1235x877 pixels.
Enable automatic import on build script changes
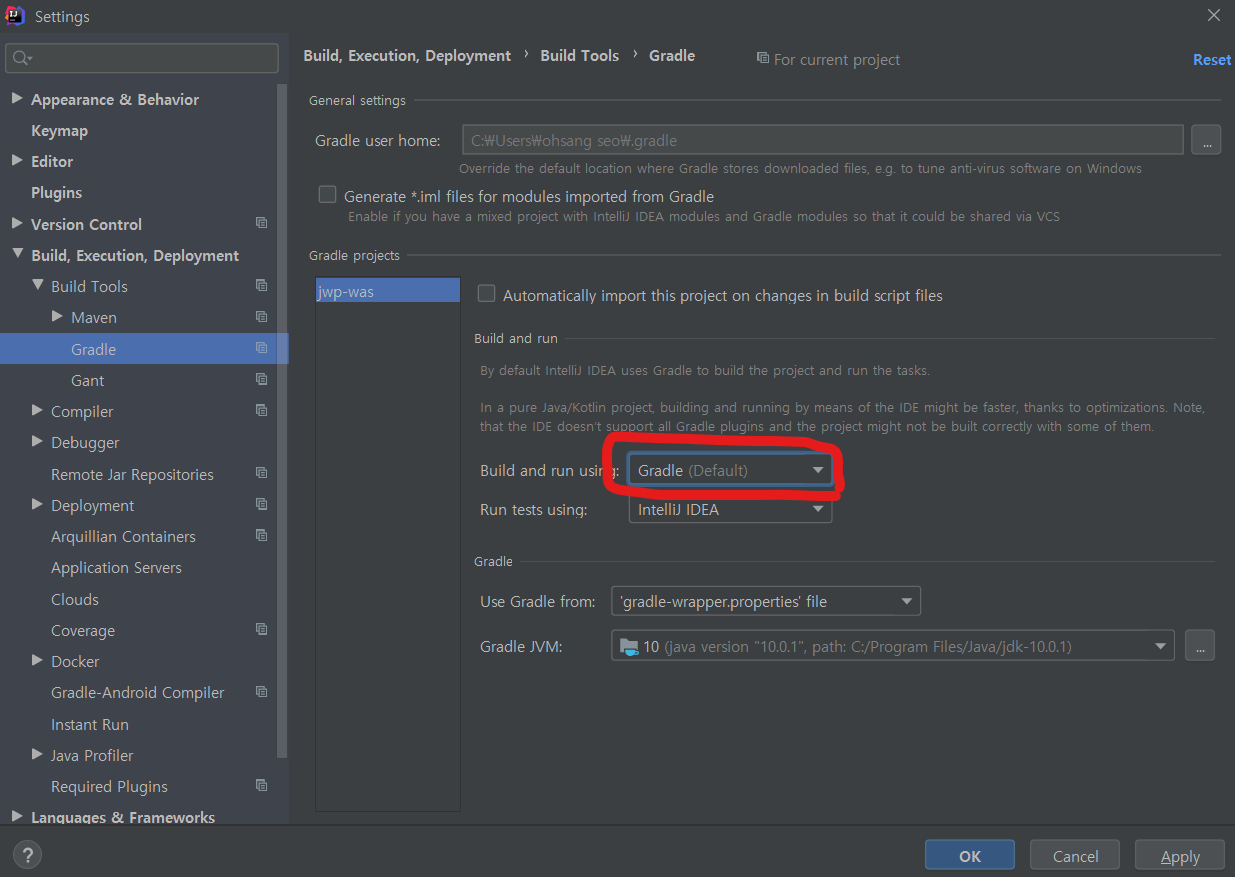(x=486, y=294)
